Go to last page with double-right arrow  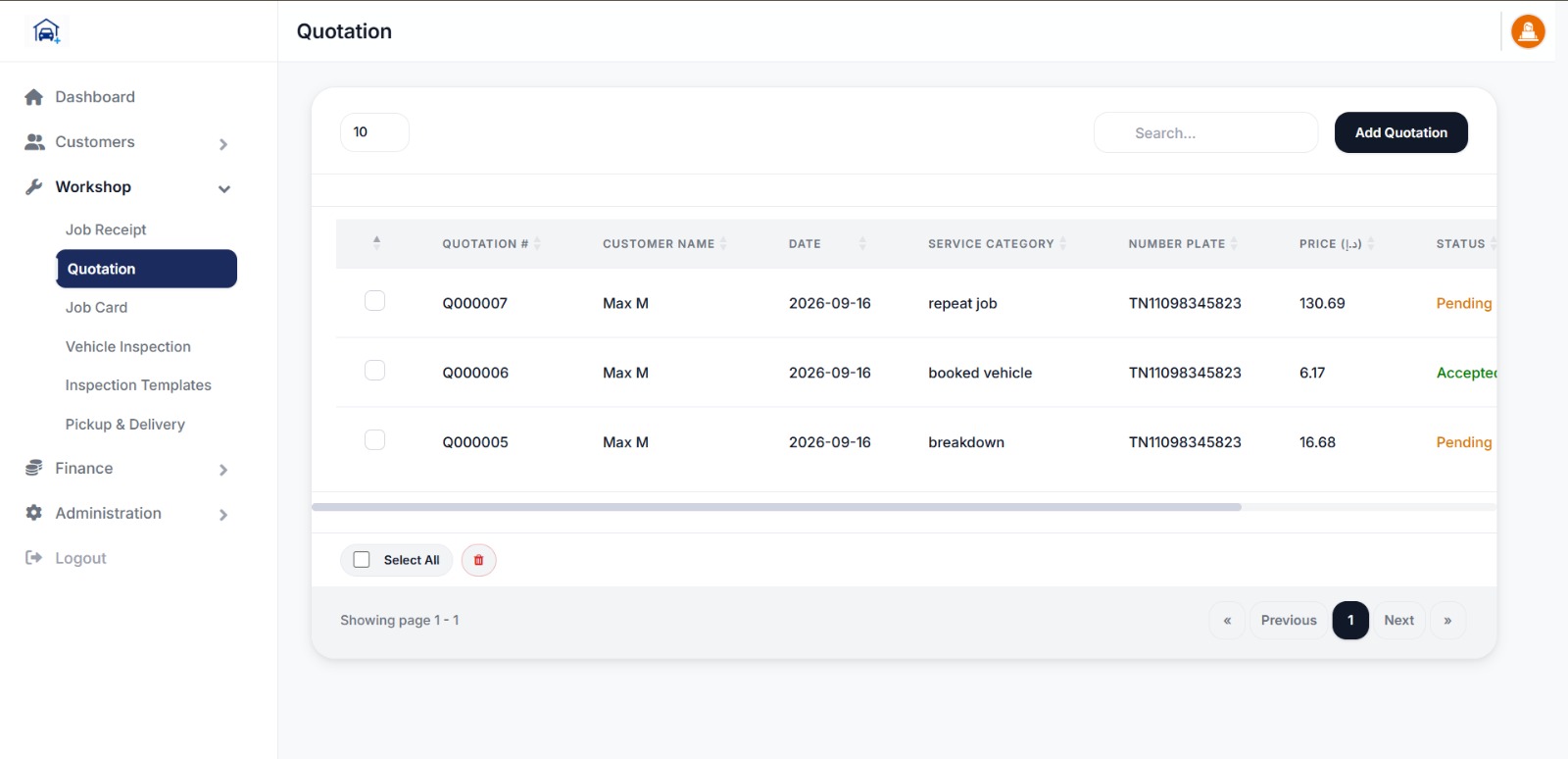point(1447,621)
